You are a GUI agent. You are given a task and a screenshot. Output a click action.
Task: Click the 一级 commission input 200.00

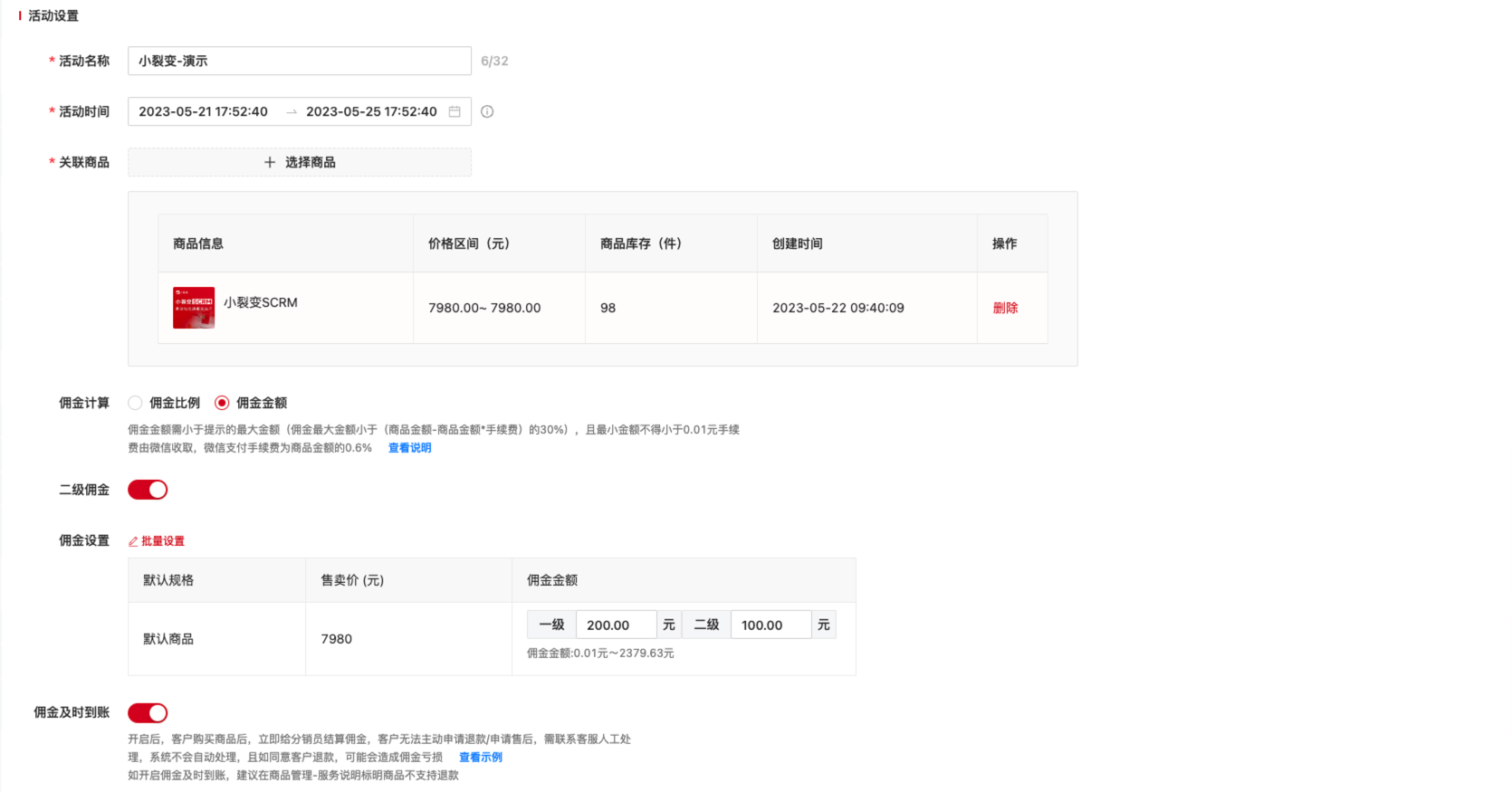tap(616, 625)
